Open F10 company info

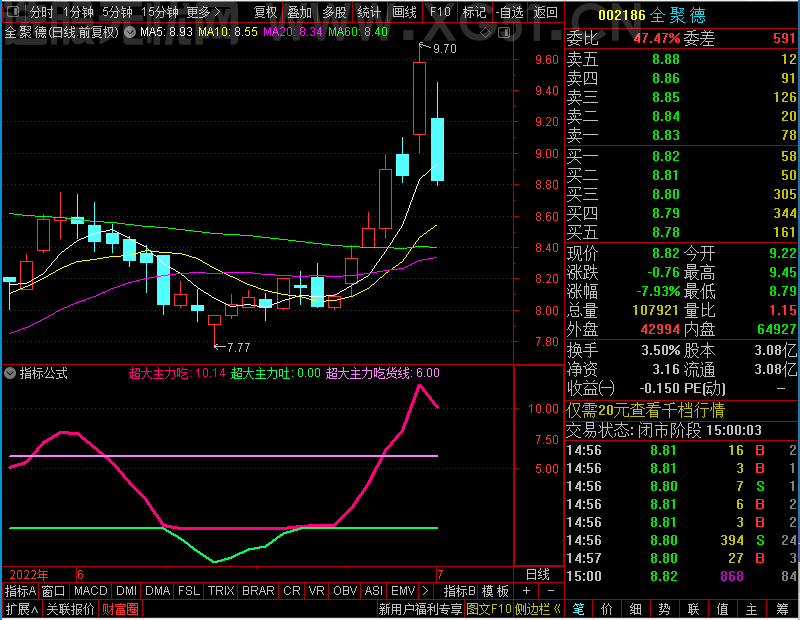440,12
